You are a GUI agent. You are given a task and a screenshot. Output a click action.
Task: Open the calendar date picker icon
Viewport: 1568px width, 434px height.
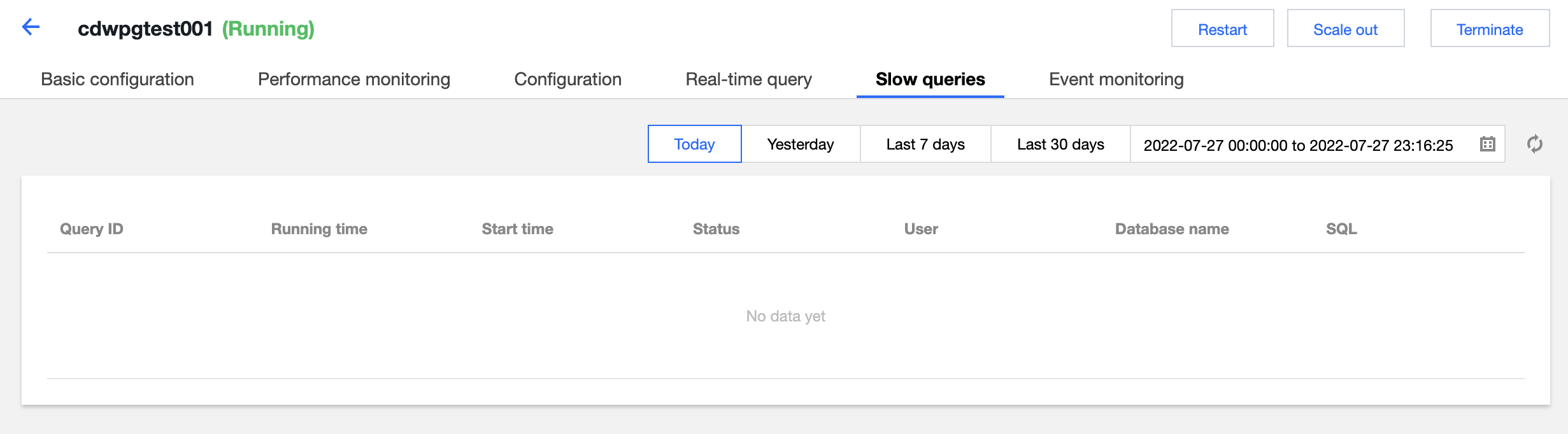click(1487, 144)
